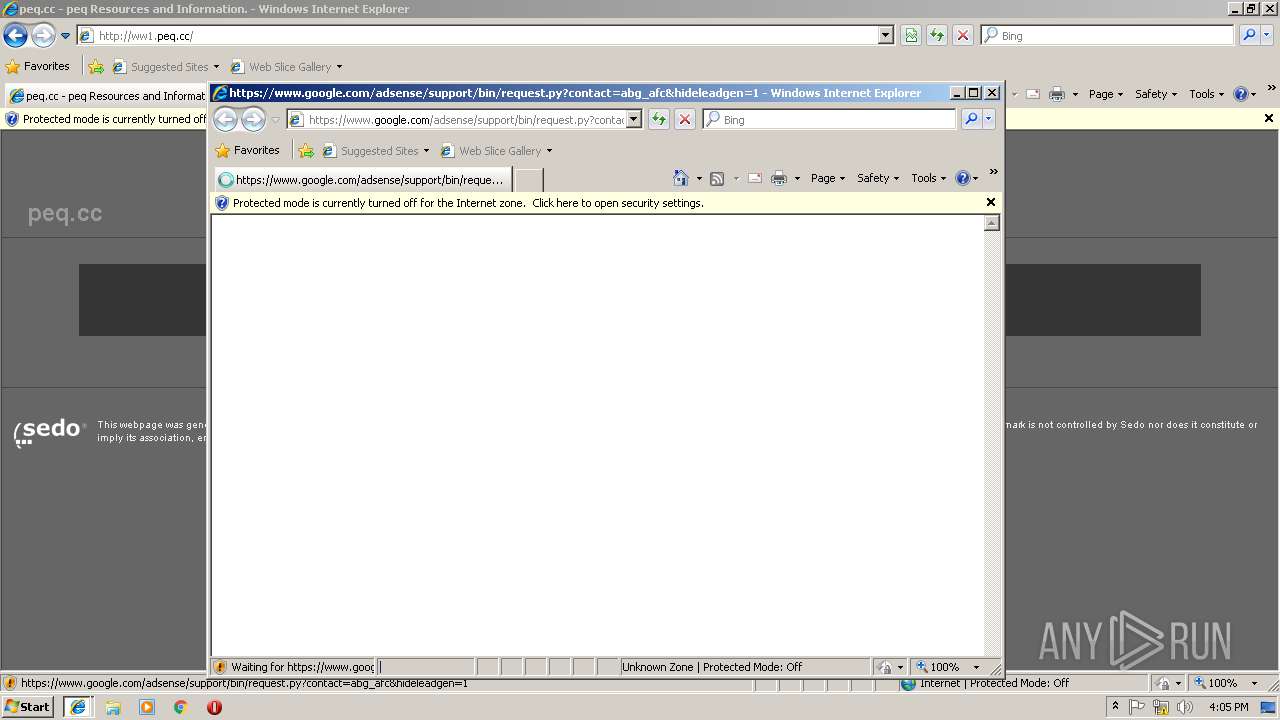This screenshot has height=720, width=1280.
Task: Open the Windows Start menu
Action: [27, 707]
